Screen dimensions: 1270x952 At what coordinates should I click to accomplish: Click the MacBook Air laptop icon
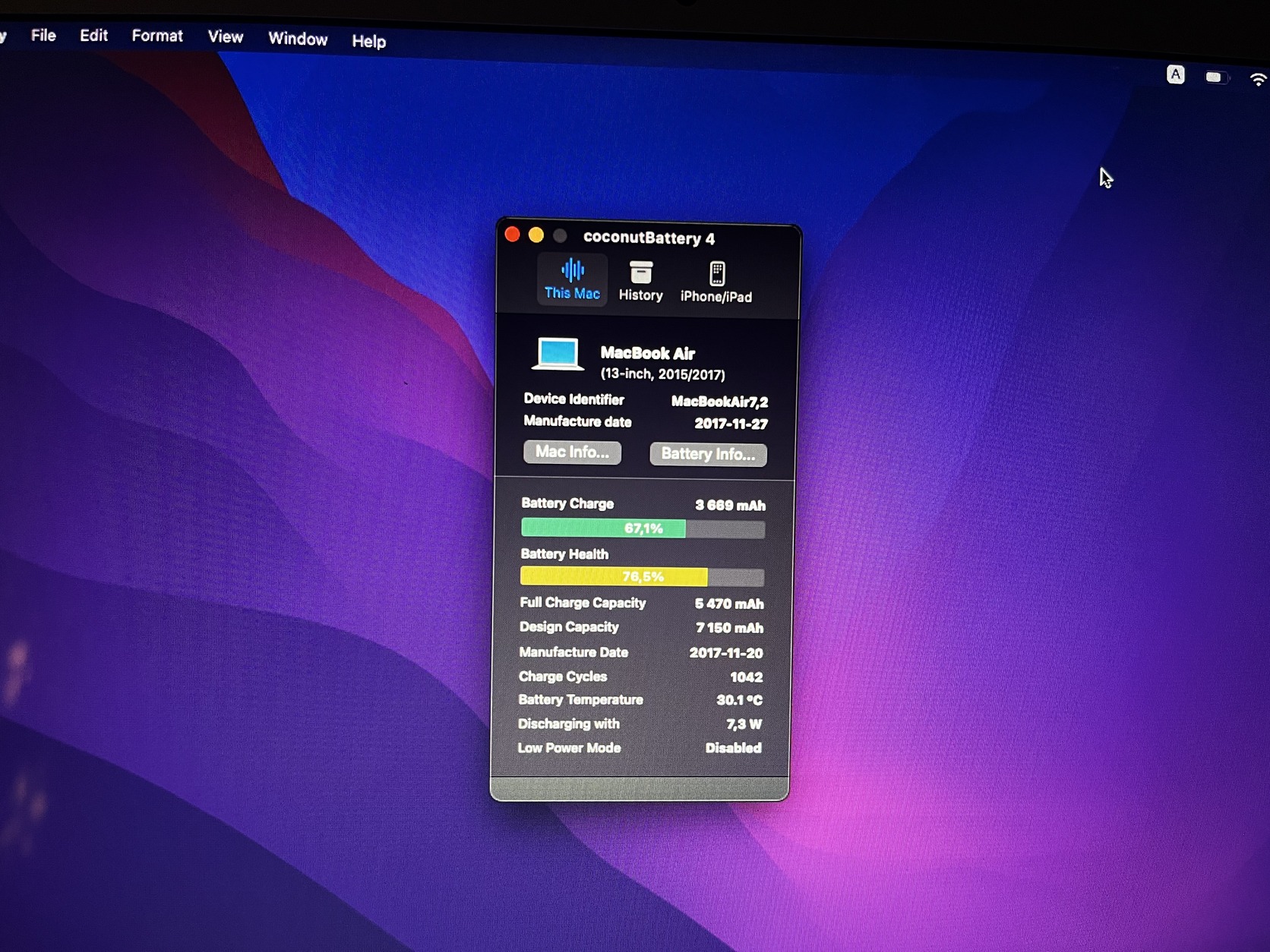(x=558, y=355)
